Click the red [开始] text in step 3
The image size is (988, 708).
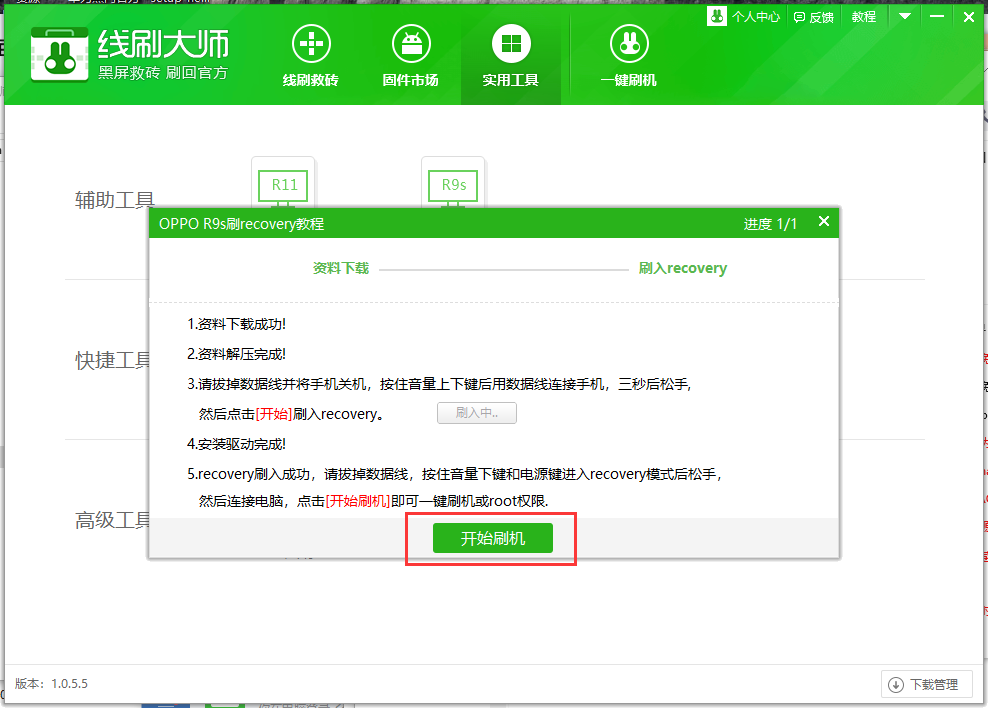(274, 414)
